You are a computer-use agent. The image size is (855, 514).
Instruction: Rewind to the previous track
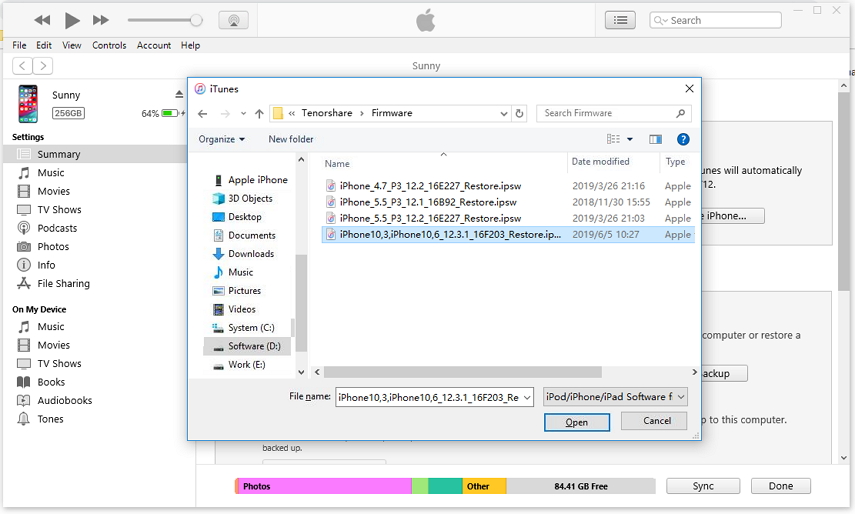click(x=42, y=20)
